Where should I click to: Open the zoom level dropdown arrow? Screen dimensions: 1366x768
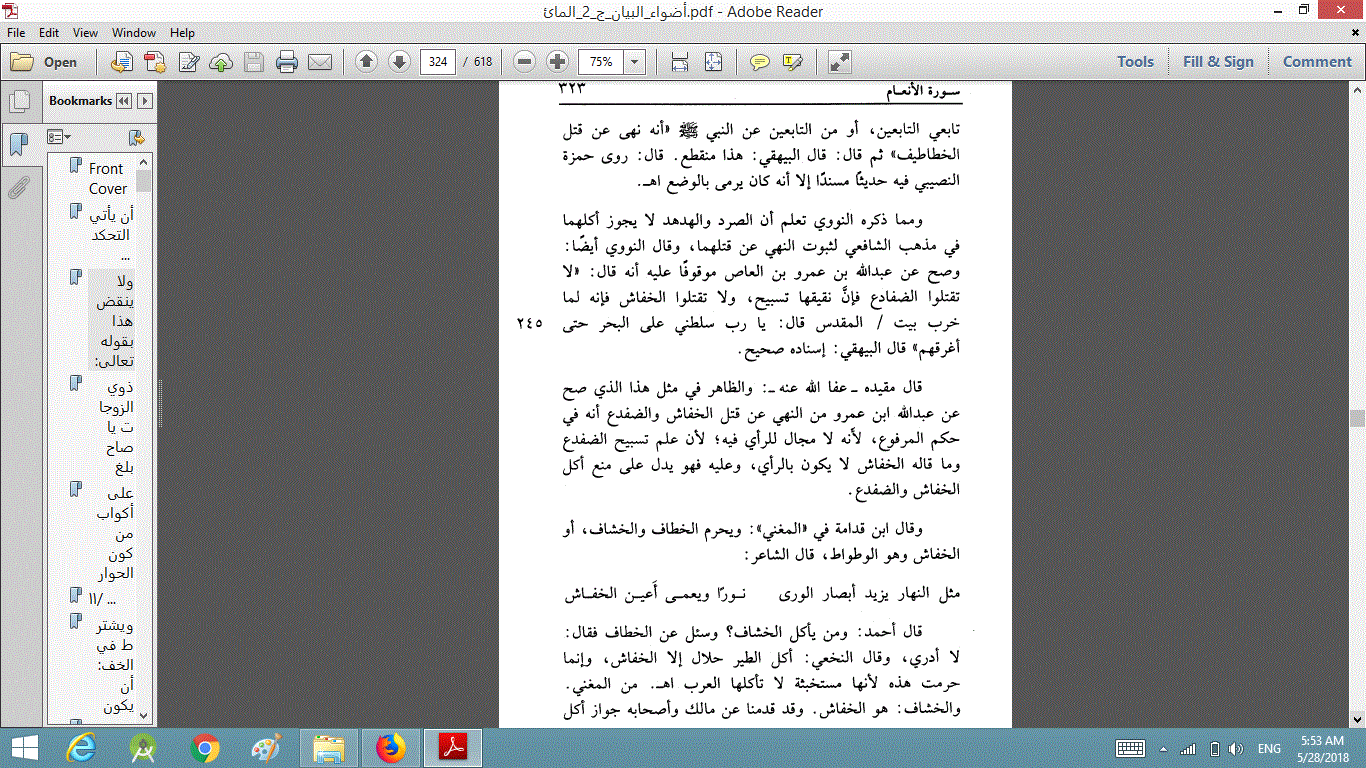(635, 62)
